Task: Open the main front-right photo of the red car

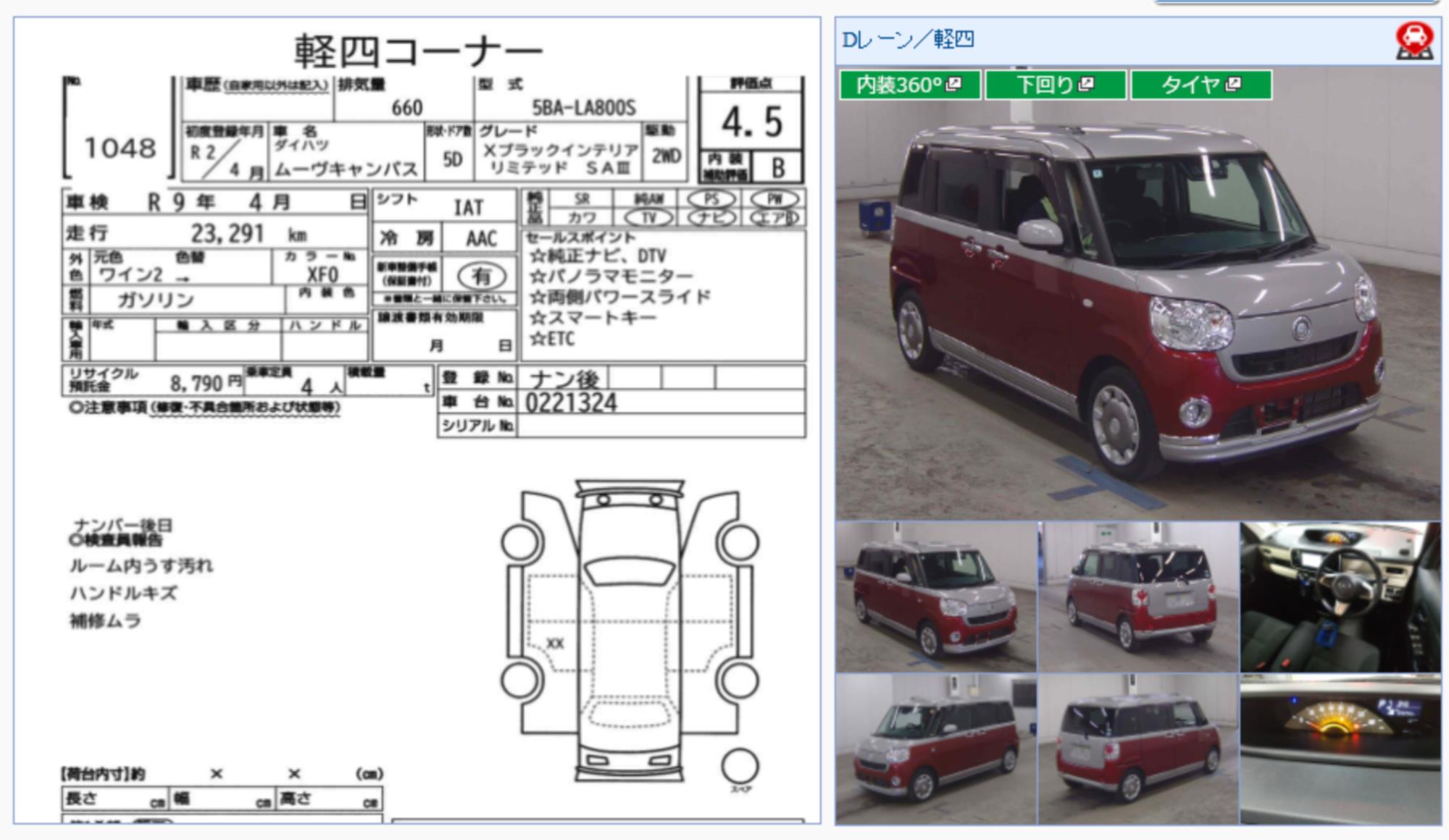Action: pos(1137,293)
